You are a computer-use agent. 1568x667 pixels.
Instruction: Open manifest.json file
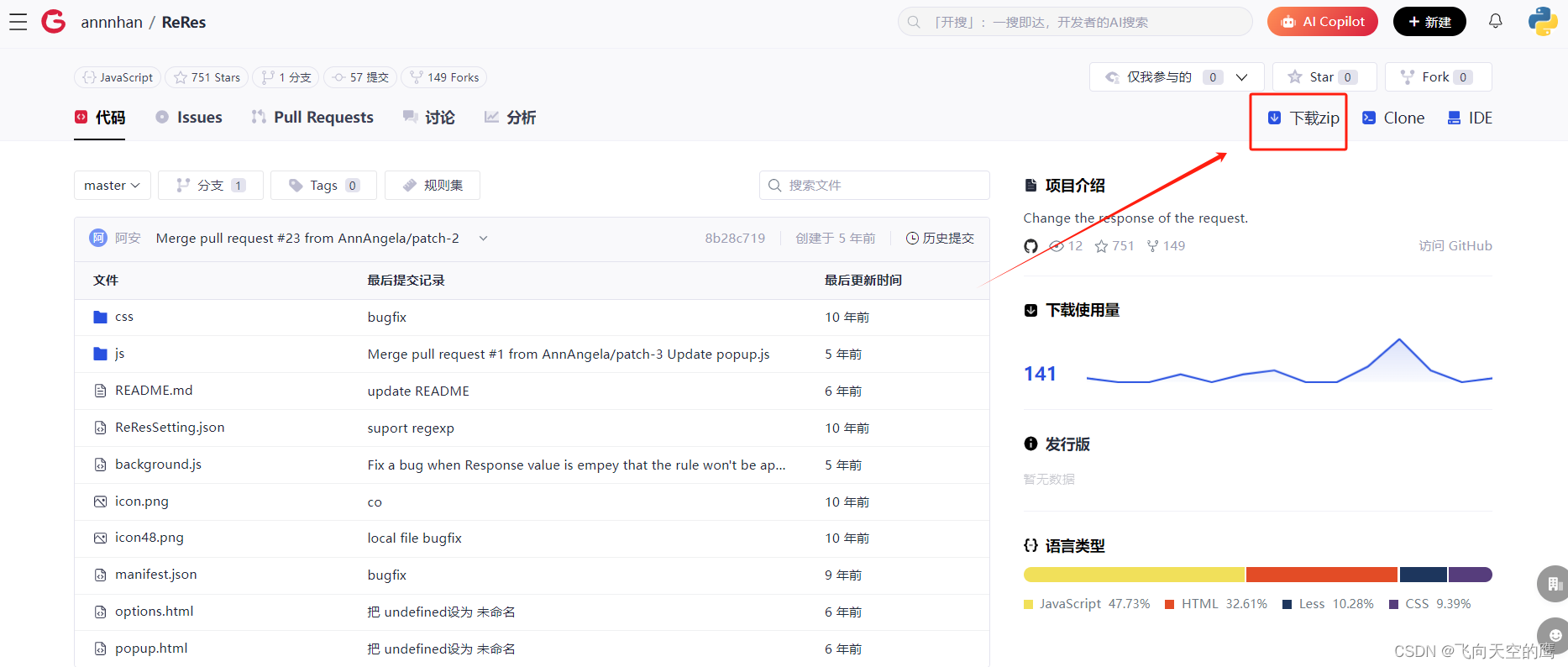[156, 575]
